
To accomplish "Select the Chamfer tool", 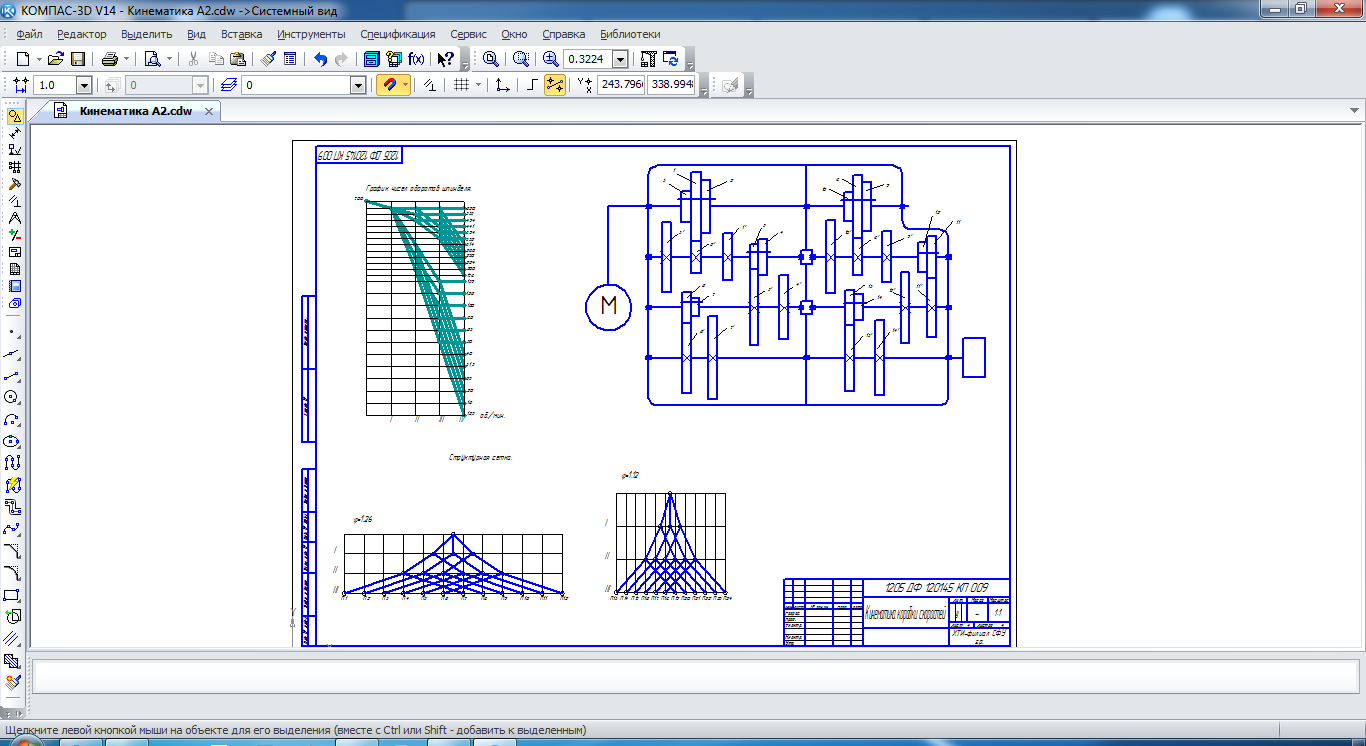I will (x=12, y=551).
